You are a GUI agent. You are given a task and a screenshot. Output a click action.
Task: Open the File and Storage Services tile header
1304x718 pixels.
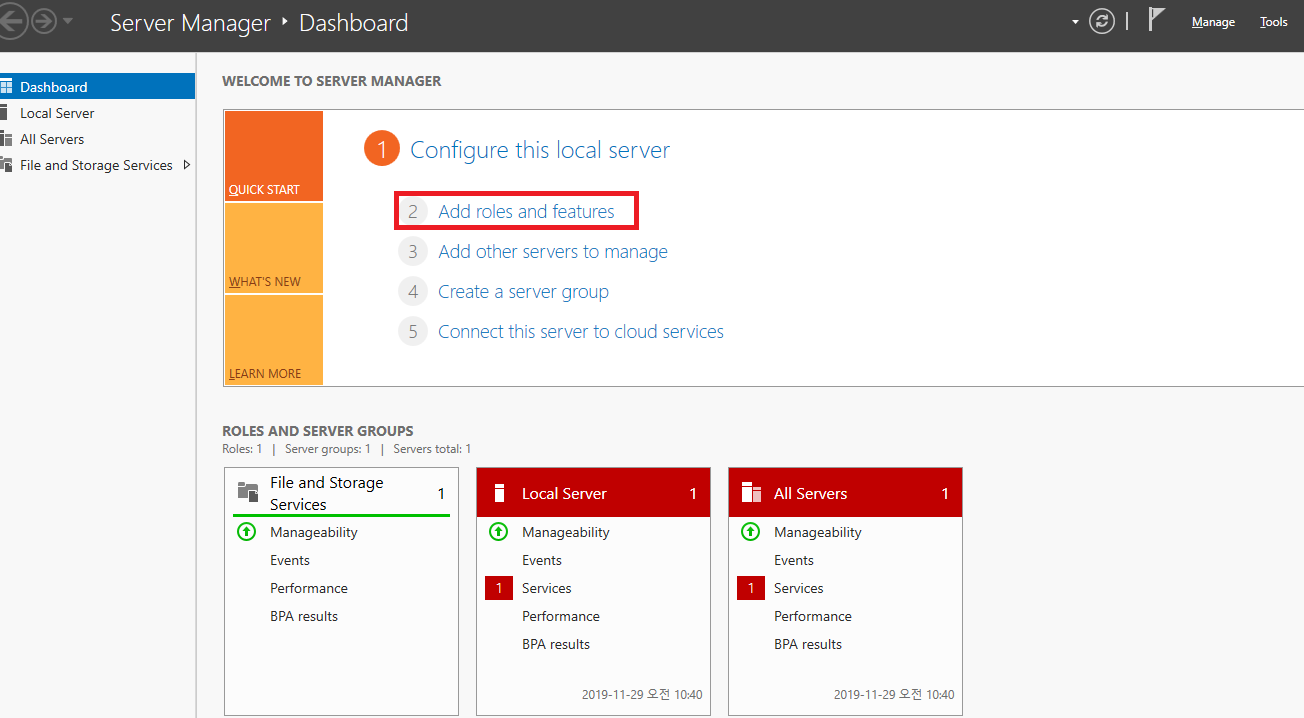coord(342,493)
